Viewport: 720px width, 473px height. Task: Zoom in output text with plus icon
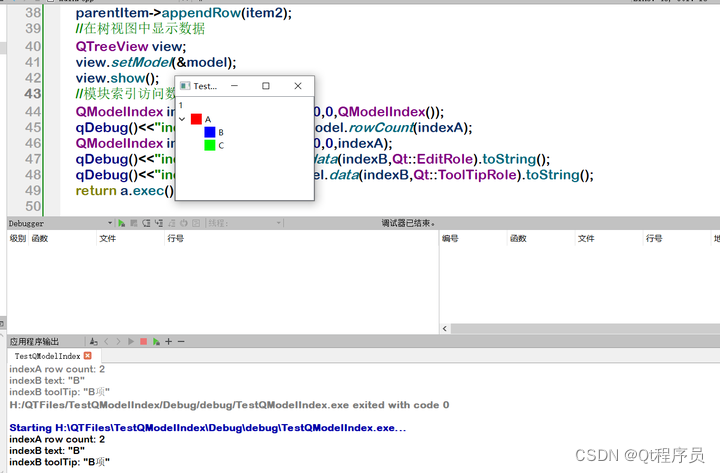pyautogui.click(x=169, y=342)
